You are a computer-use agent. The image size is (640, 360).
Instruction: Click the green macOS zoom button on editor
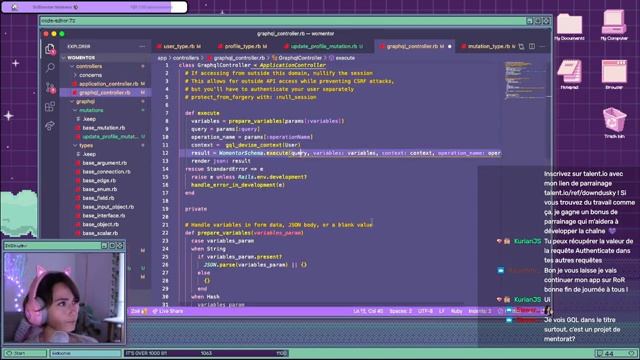(62, 34)
